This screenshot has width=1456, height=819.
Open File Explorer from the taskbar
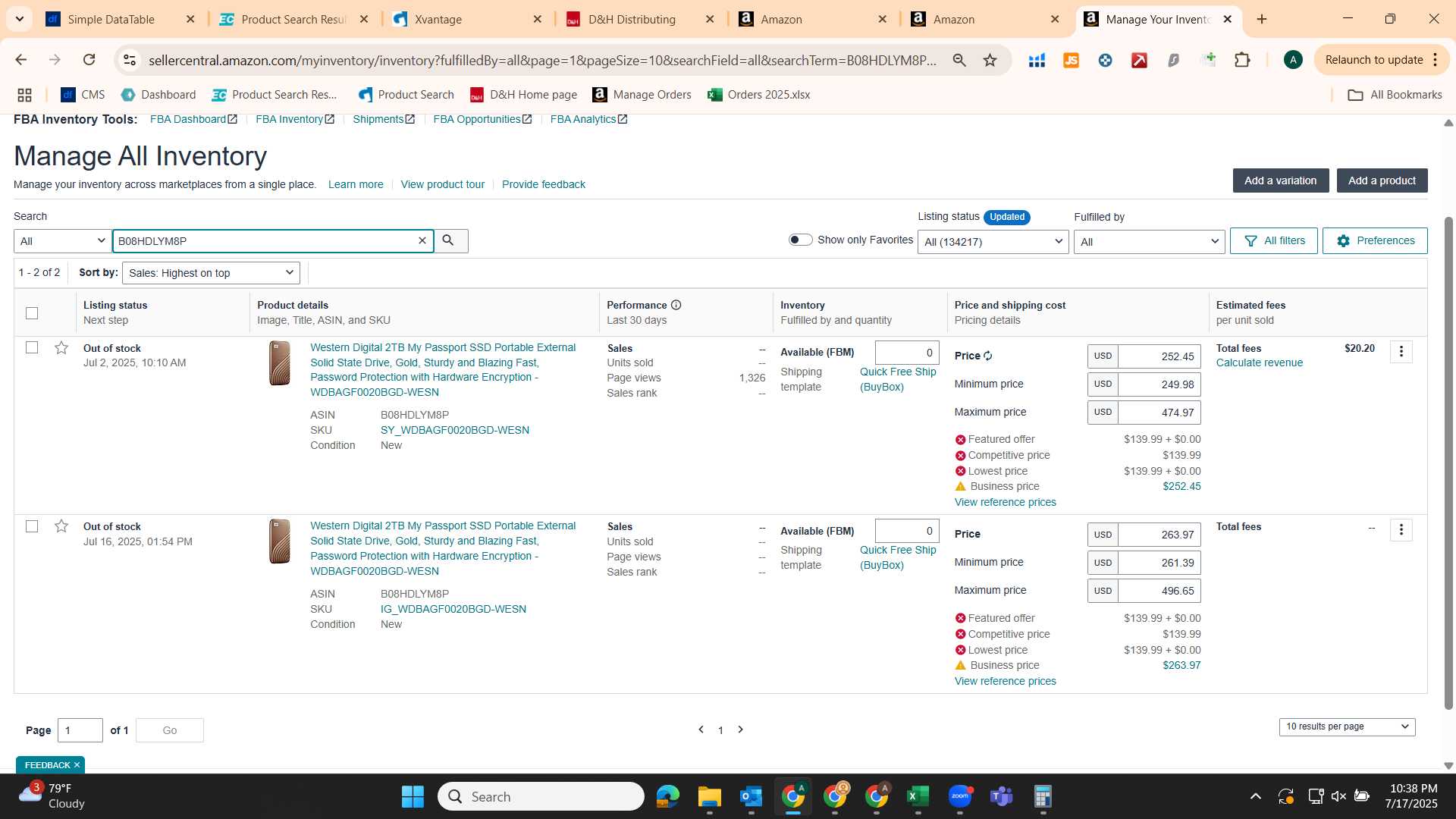[x=709, y=796]
